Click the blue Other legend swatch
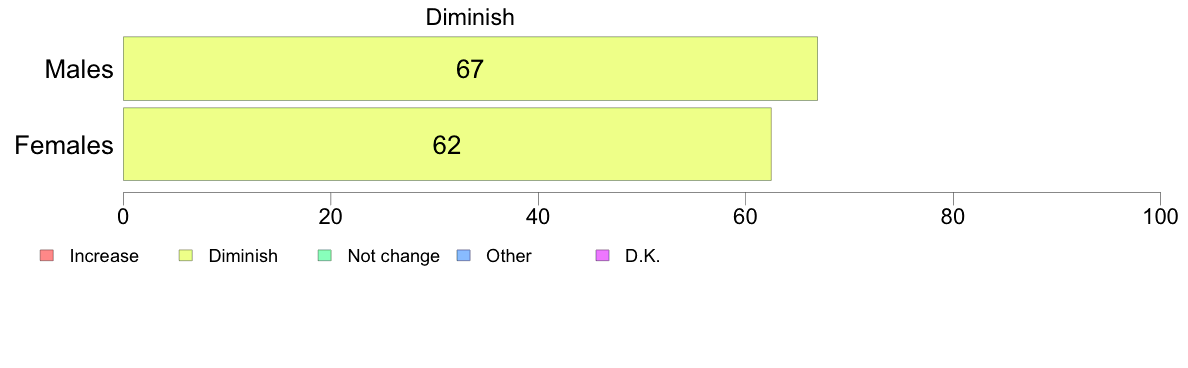 (464, 256)
